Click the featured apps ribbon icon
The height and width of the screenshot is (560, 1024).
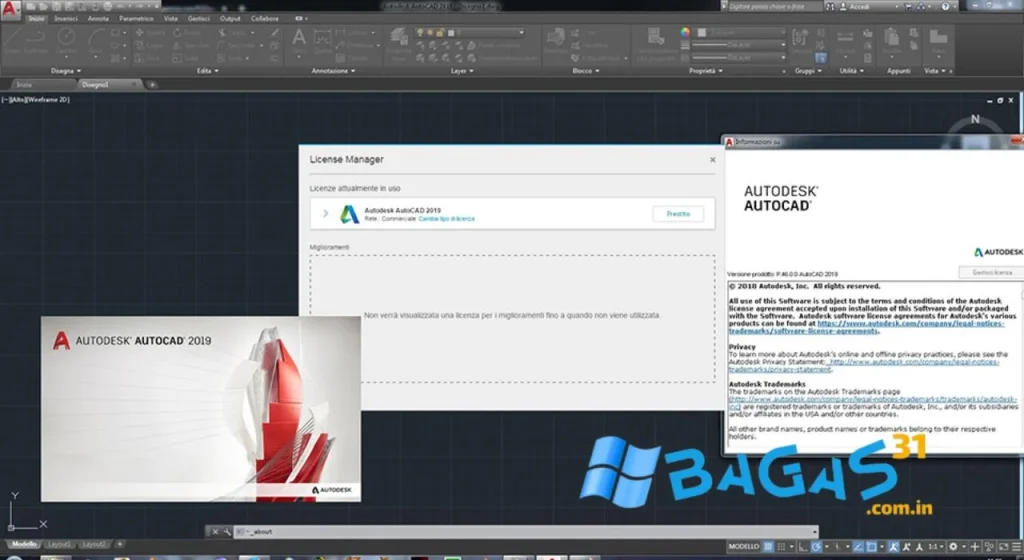pos(299,18)
